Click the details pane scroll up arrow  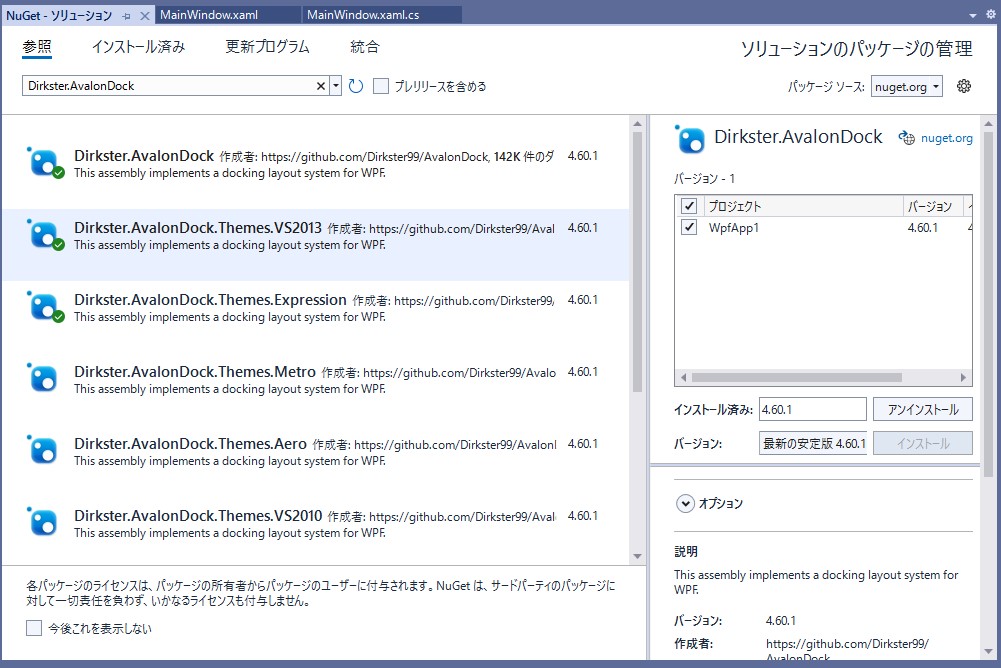click(988, 123)
